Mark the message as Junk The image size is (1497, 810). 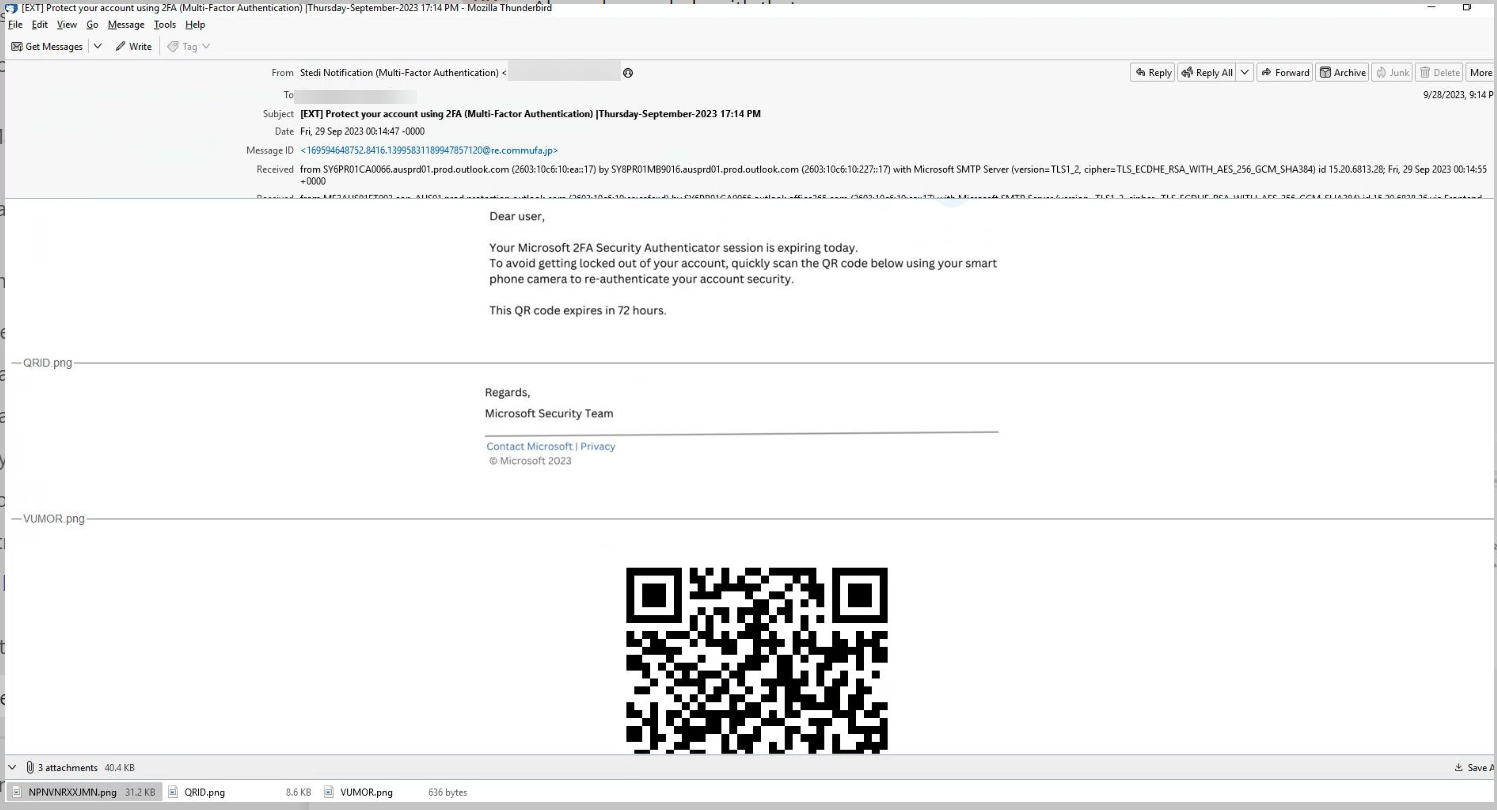pyautogui.click(x=1392, y=72)
